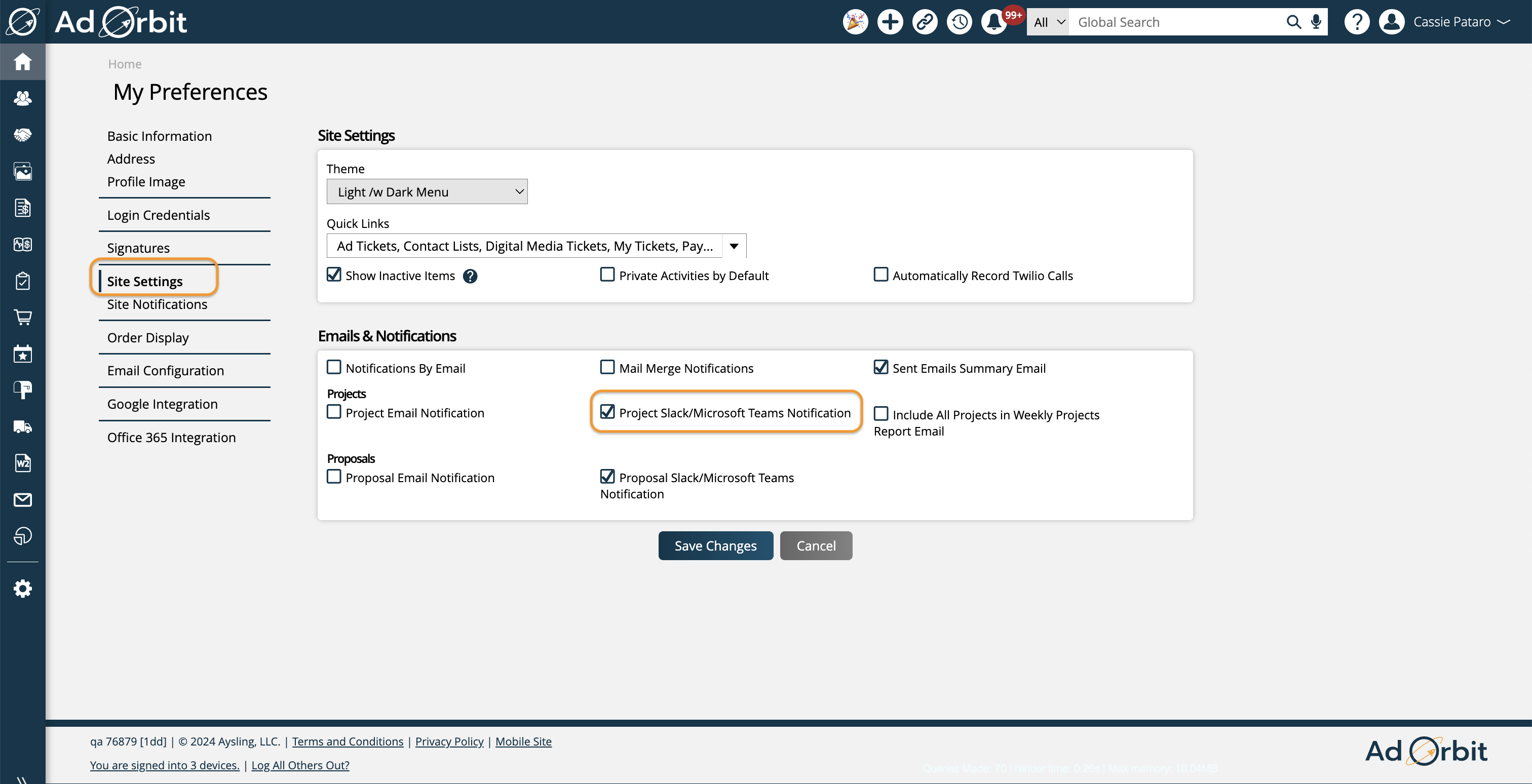Activate the microphone voice search icon

(1316, 22)
